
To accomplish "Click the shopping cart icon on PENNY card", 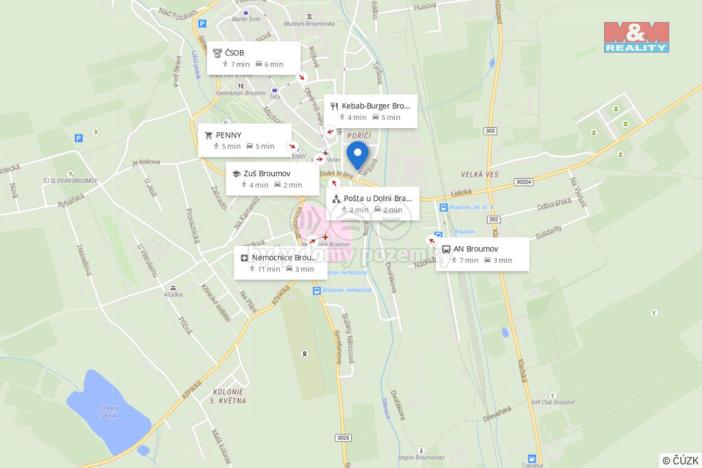I will click(208, 135).
